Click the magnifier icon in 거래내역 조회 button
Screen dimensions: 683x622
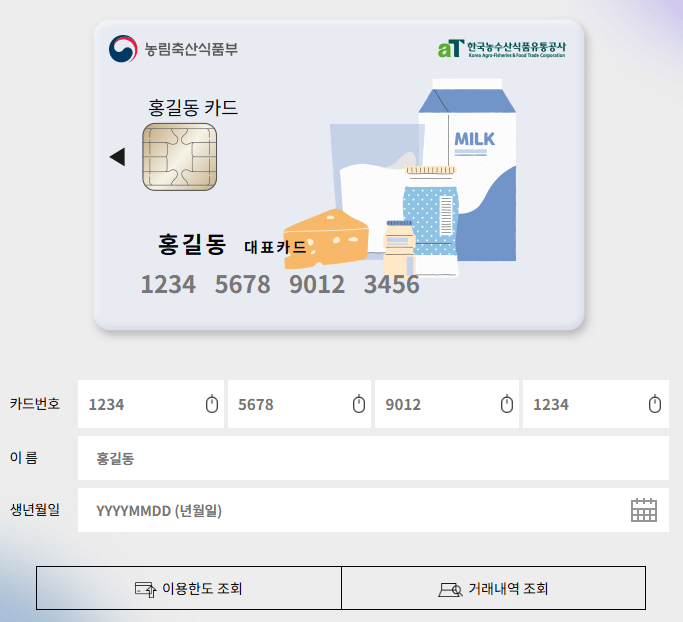(450, 590)
